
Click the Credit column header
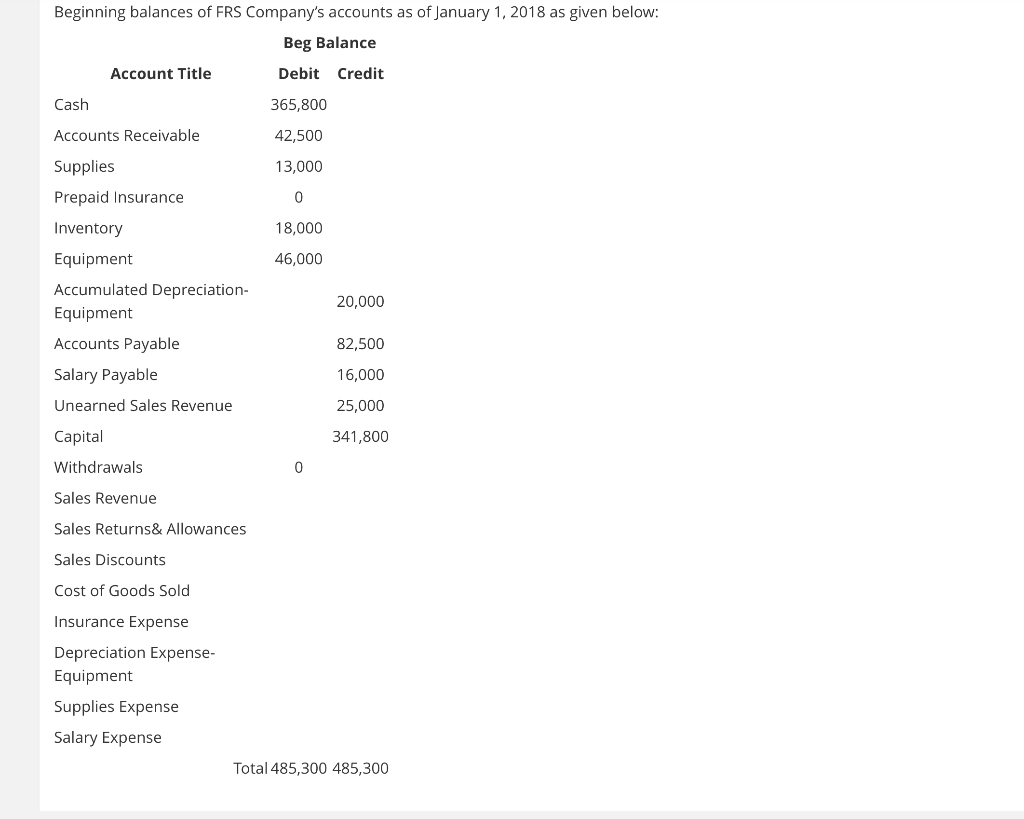click(360, 73)
